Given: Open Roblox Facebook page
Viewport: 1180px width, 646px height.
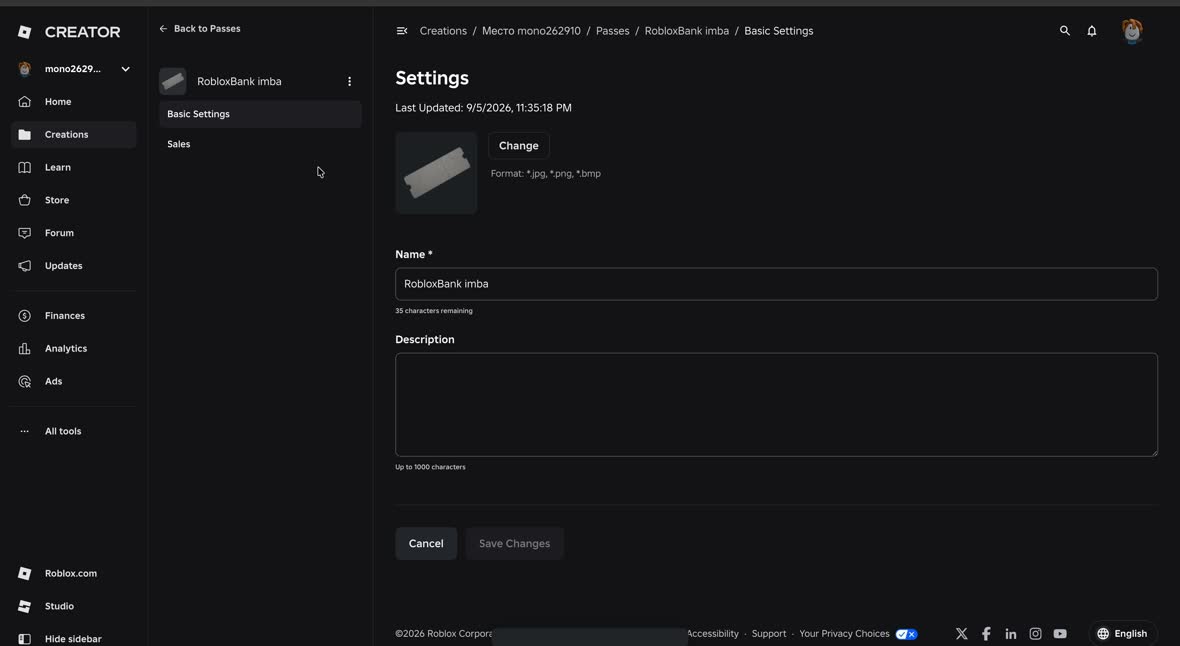Looking at the screenshot, I should [x=987, y=634].
